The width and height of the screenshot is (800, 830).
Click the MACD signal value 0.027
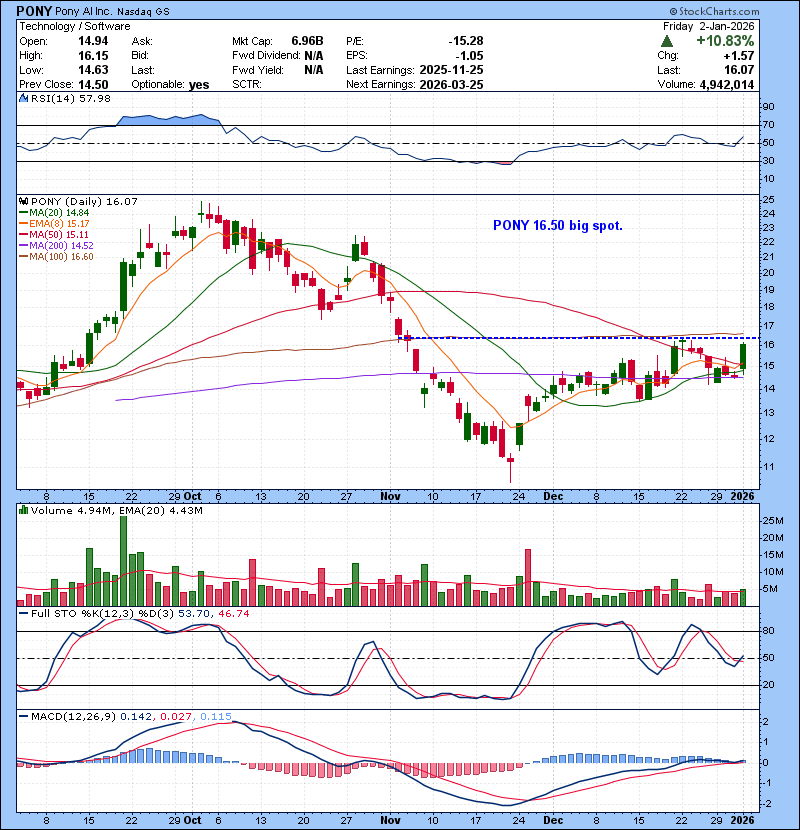point(176,717)
